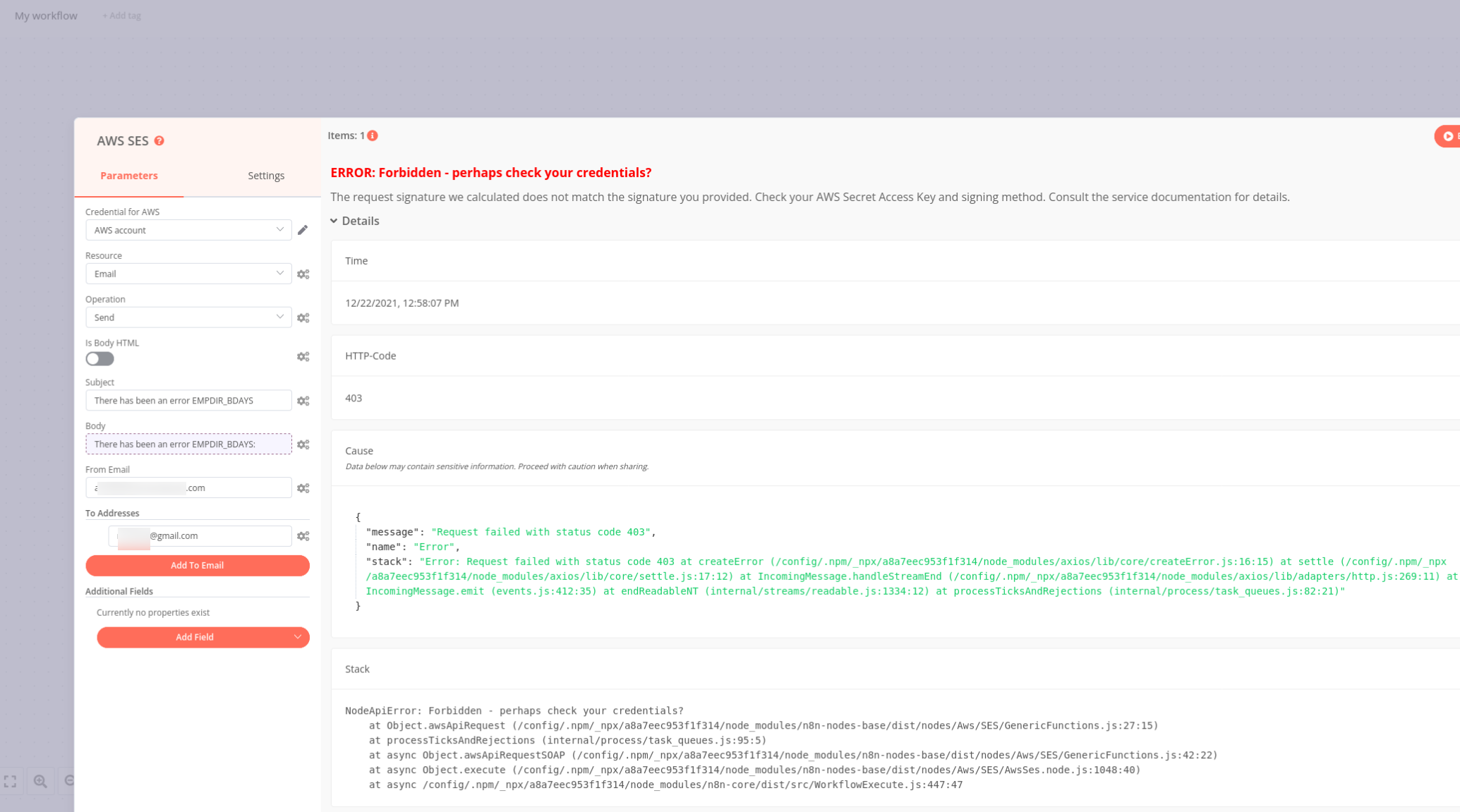Click the zoom-in magnifier icon on canvas toolbar
The image size is (1460, 812).
(40, 781)
